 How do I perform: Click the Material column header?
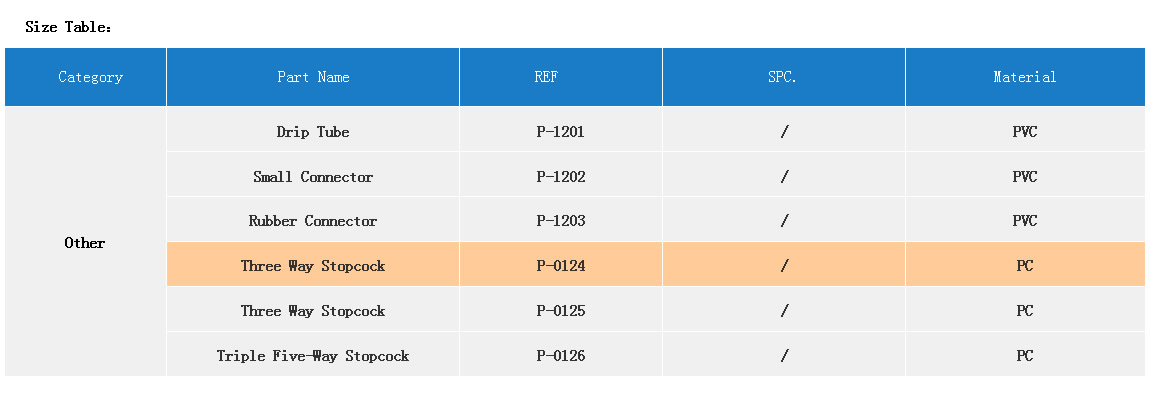(x=1024, y=77)
